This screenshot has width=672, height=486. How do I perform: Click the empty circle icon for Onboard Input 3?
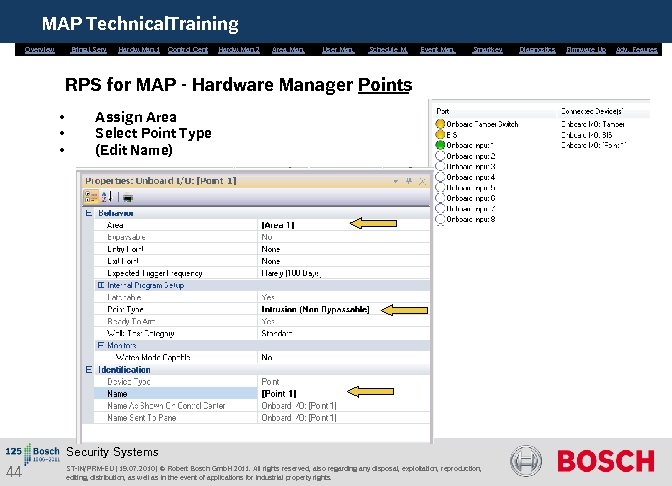(440, 166)
